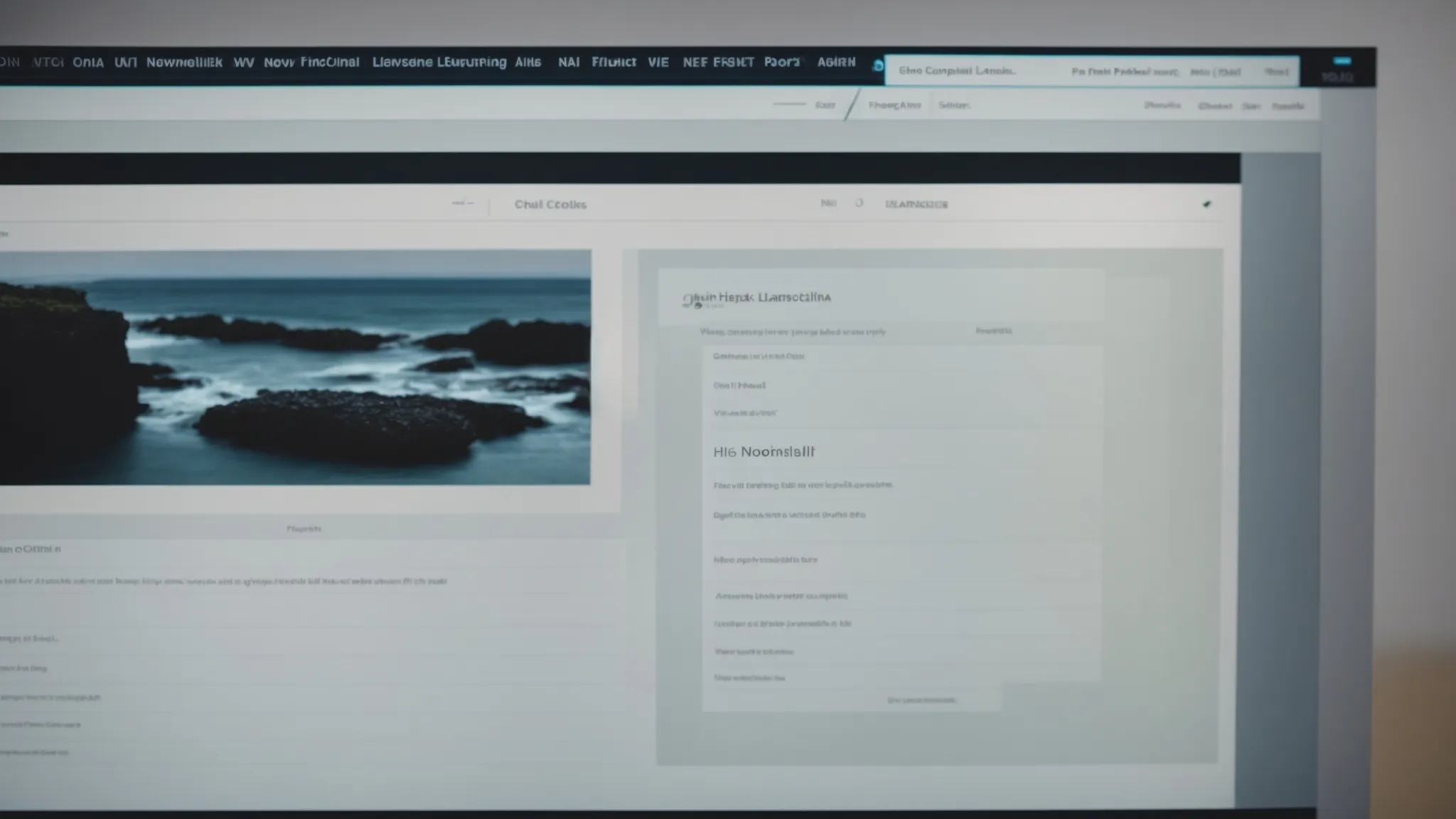This screenshot has width=1456, height=819.
Task: Open the Nownellilek navigation item
Action: [x=184, y=63]
